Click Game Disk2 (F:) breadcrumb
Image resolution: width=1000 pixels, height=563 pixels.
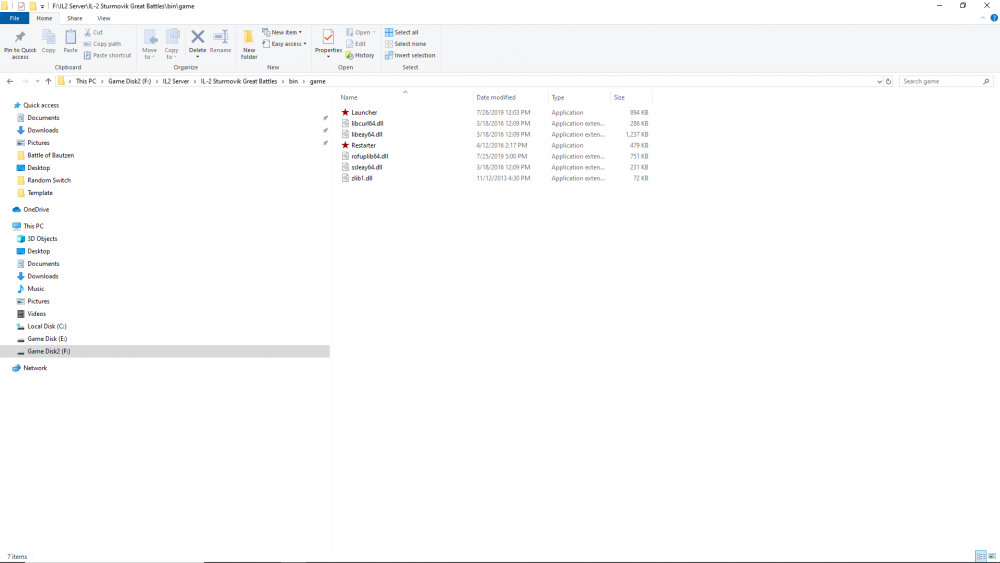coord(129,82)
